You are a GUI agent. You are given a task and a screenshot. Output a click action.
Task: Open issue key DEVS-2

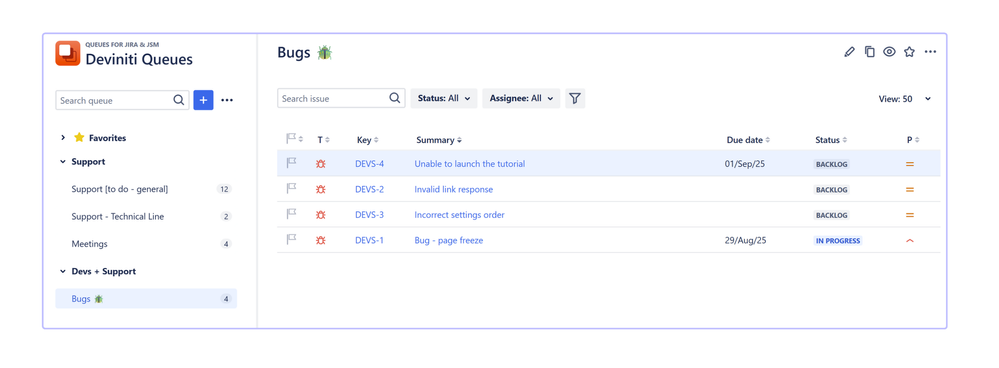[370, 189]
